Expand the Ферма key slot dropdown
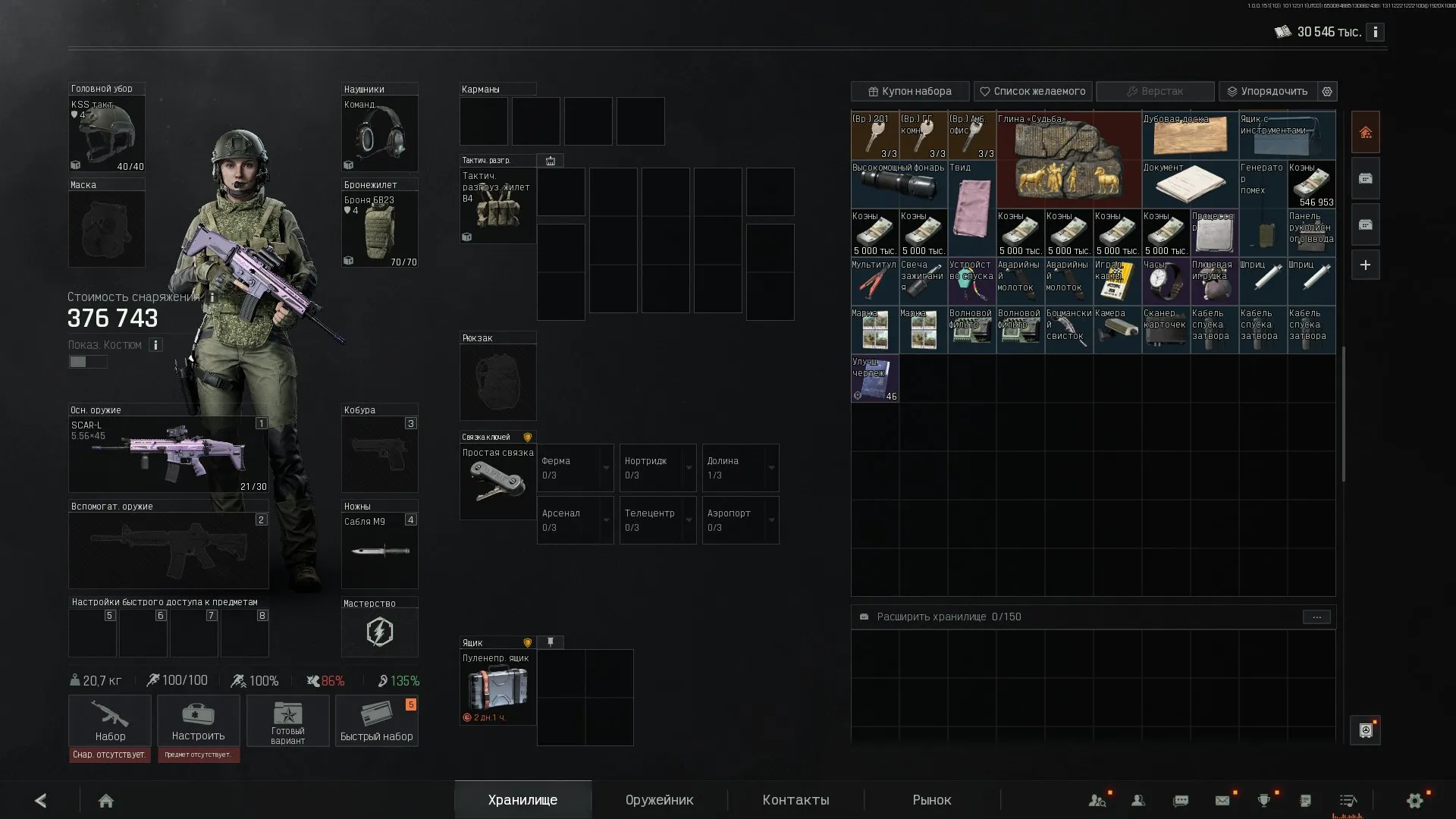 [x=607, y=468]
